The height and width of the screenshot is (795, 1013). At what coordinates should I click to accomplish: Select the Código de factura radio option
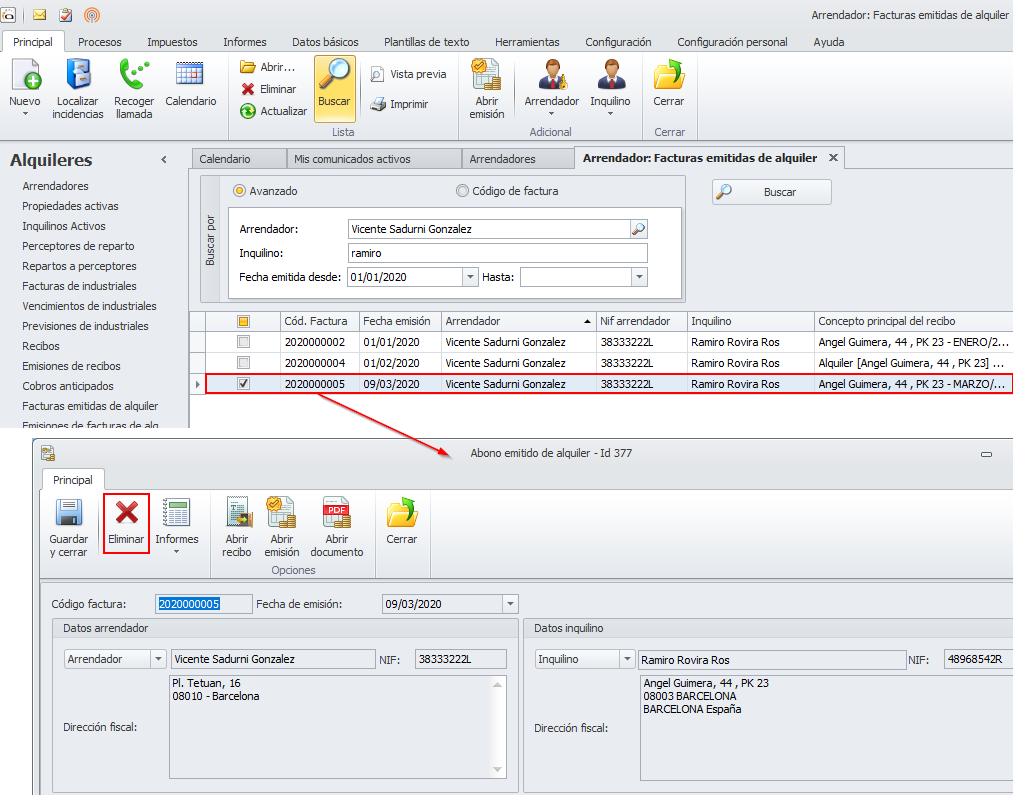pyautogui.click(x=462, y=191)
